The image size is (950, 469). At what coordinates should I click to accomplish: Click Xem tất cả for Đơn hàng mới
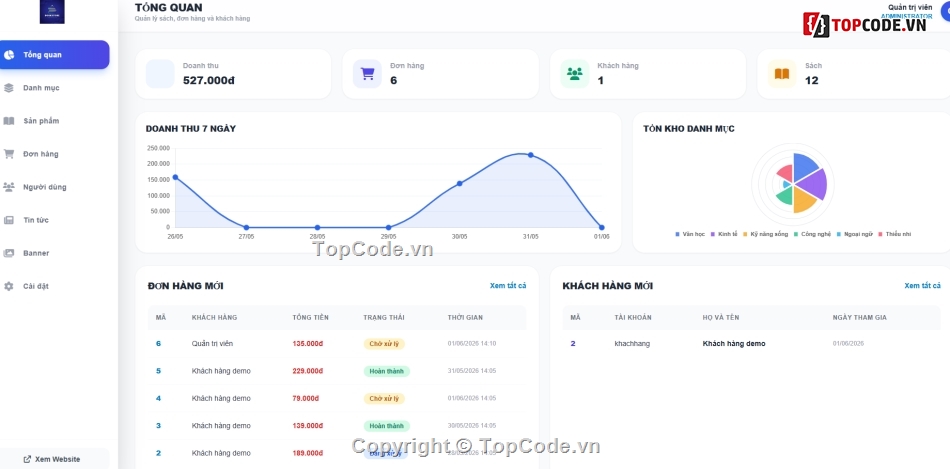coord(508,286)
